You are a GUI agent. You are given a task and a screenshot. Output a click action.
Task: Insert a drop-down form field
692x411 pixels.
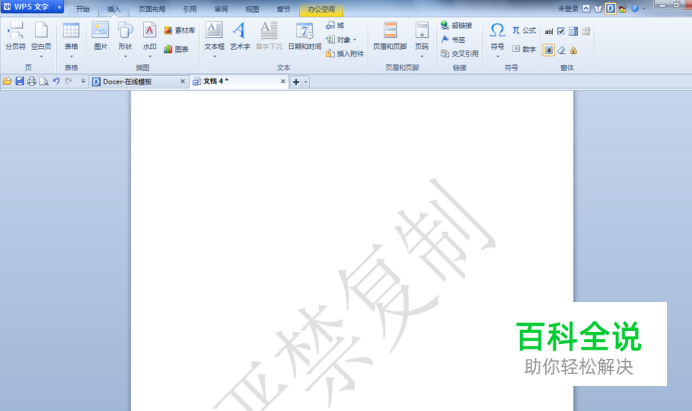(573, 31)
